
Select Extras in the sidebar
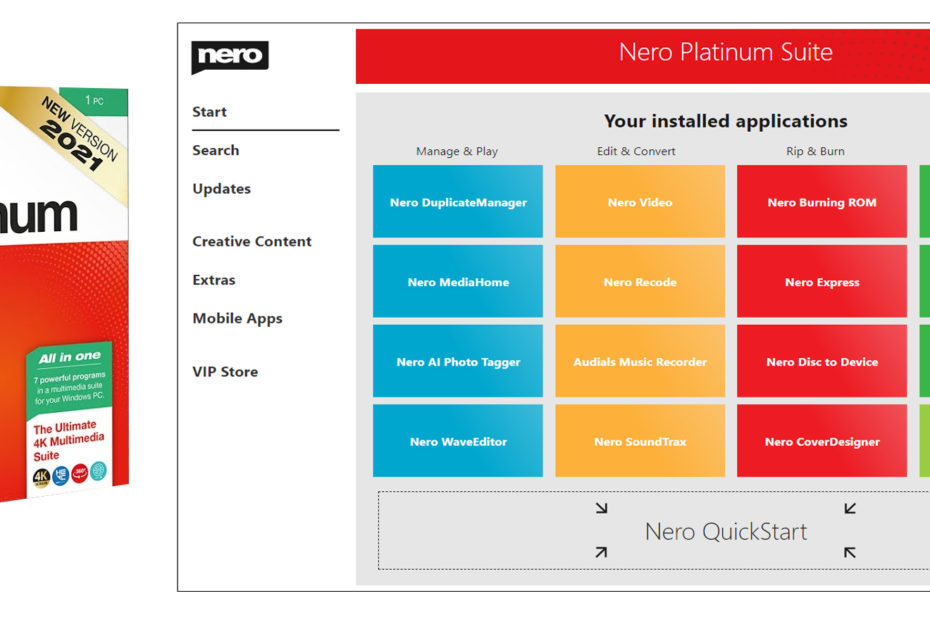[x=214, y=279]
